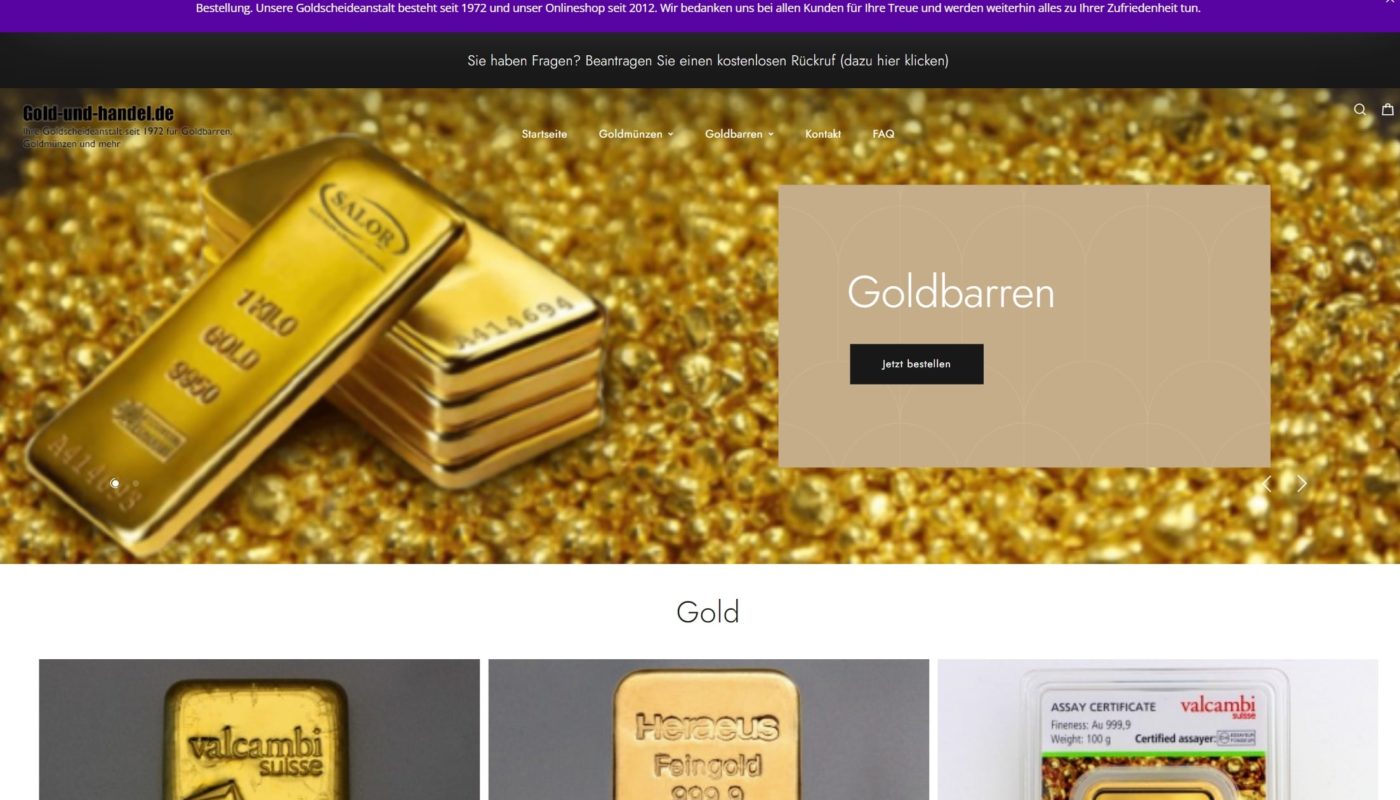Open the shopping cart bag icon

point(1387,109)
